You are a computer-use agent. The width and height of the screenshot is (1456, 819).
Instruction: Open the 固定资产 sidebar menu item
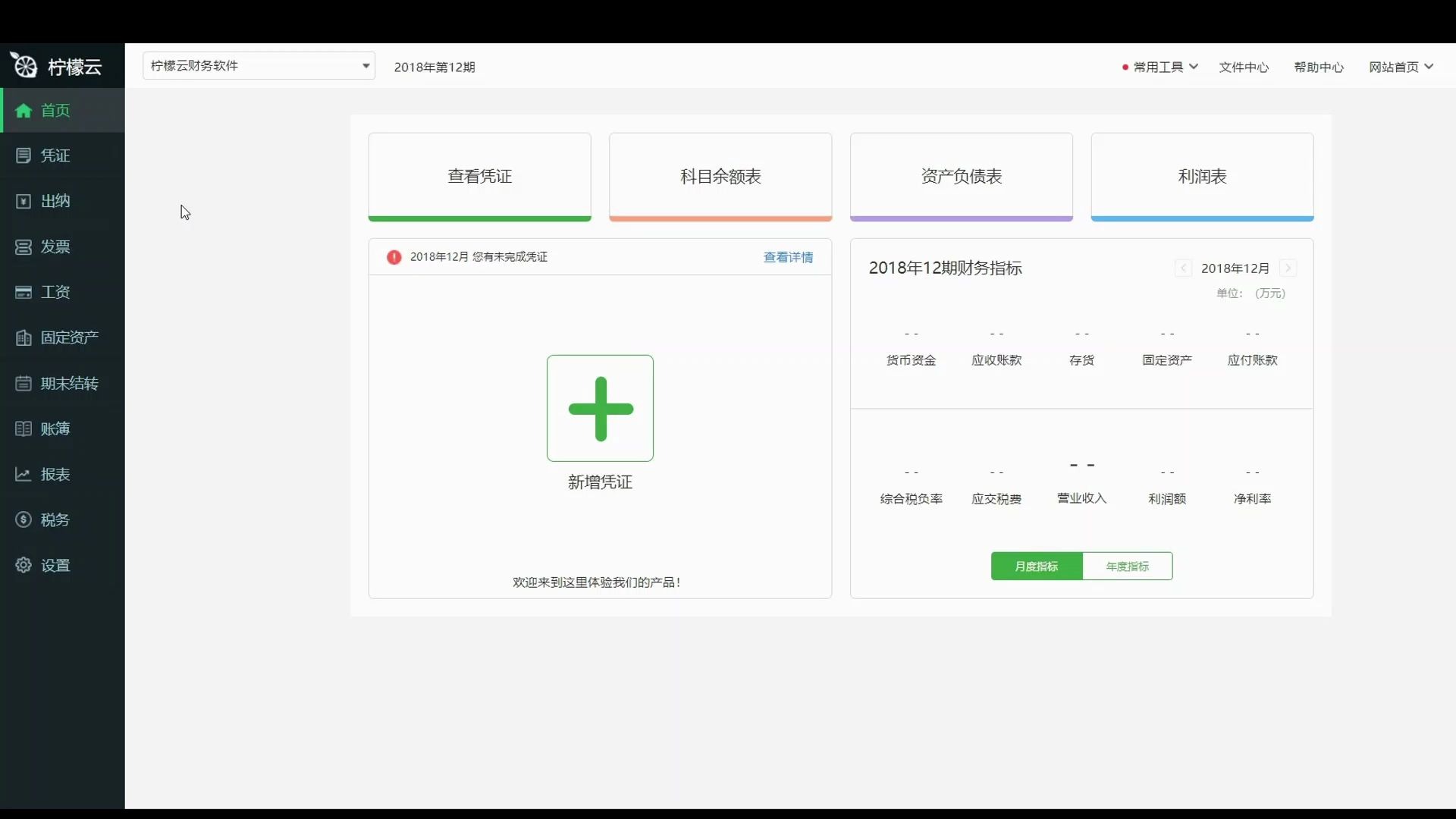coord(62,337)
